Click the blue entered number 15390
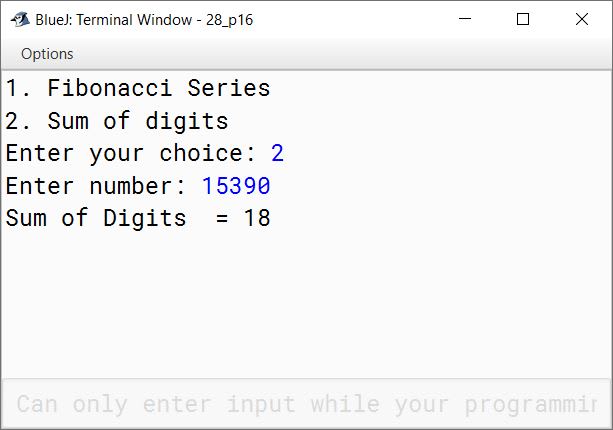 [236, 186]
